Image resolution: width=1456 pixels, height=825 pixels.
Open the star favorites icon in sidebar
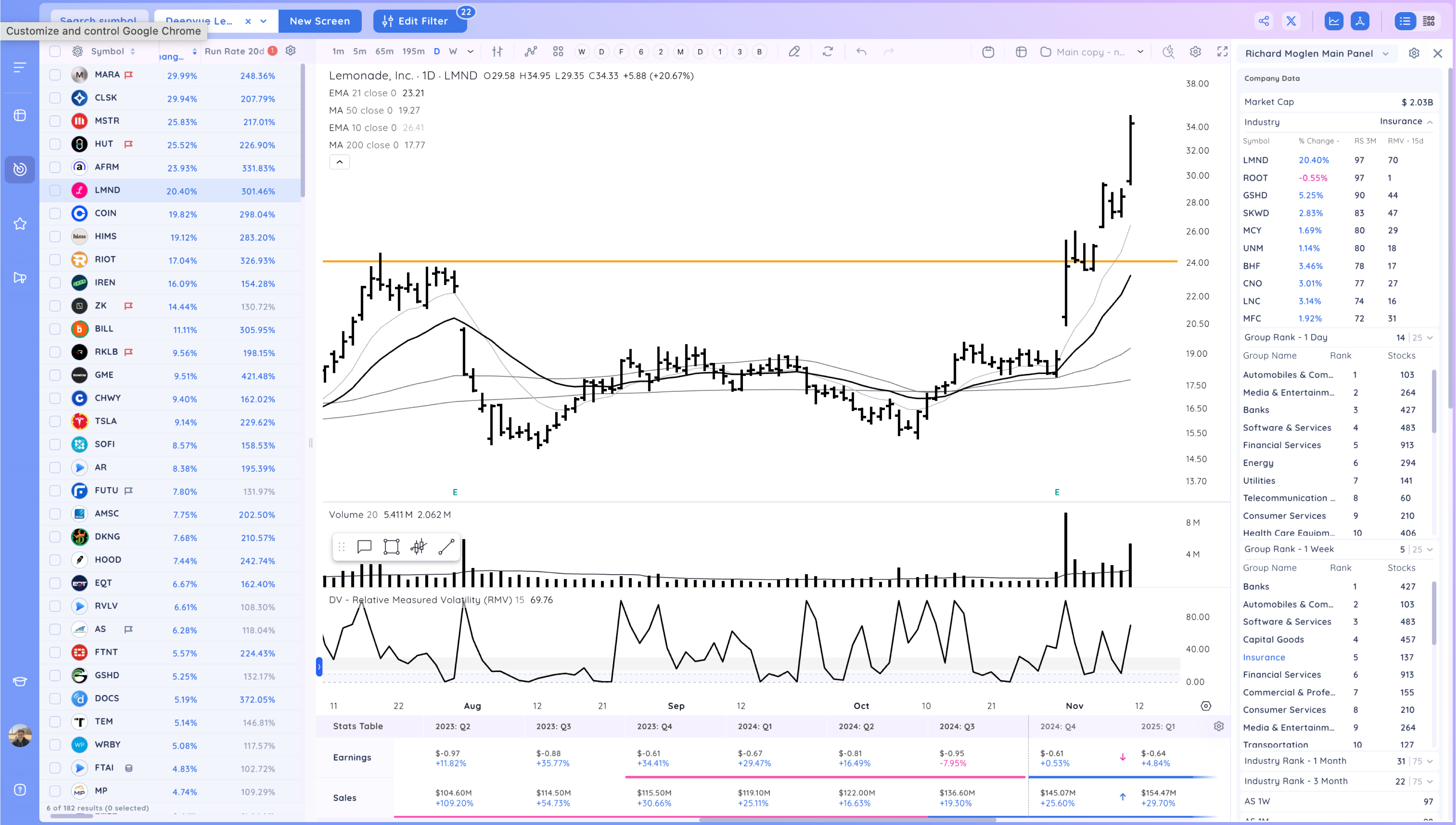coord(20,224)
